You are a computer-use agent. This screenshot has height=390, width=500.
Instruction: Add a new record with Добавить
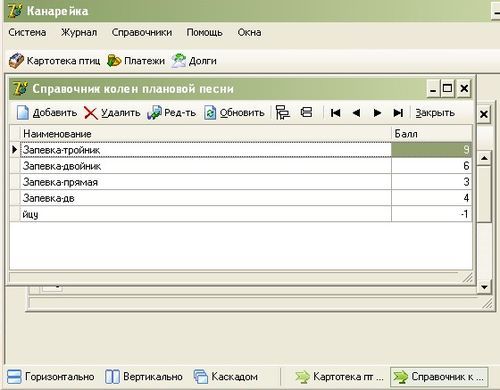tap(47, 113)
